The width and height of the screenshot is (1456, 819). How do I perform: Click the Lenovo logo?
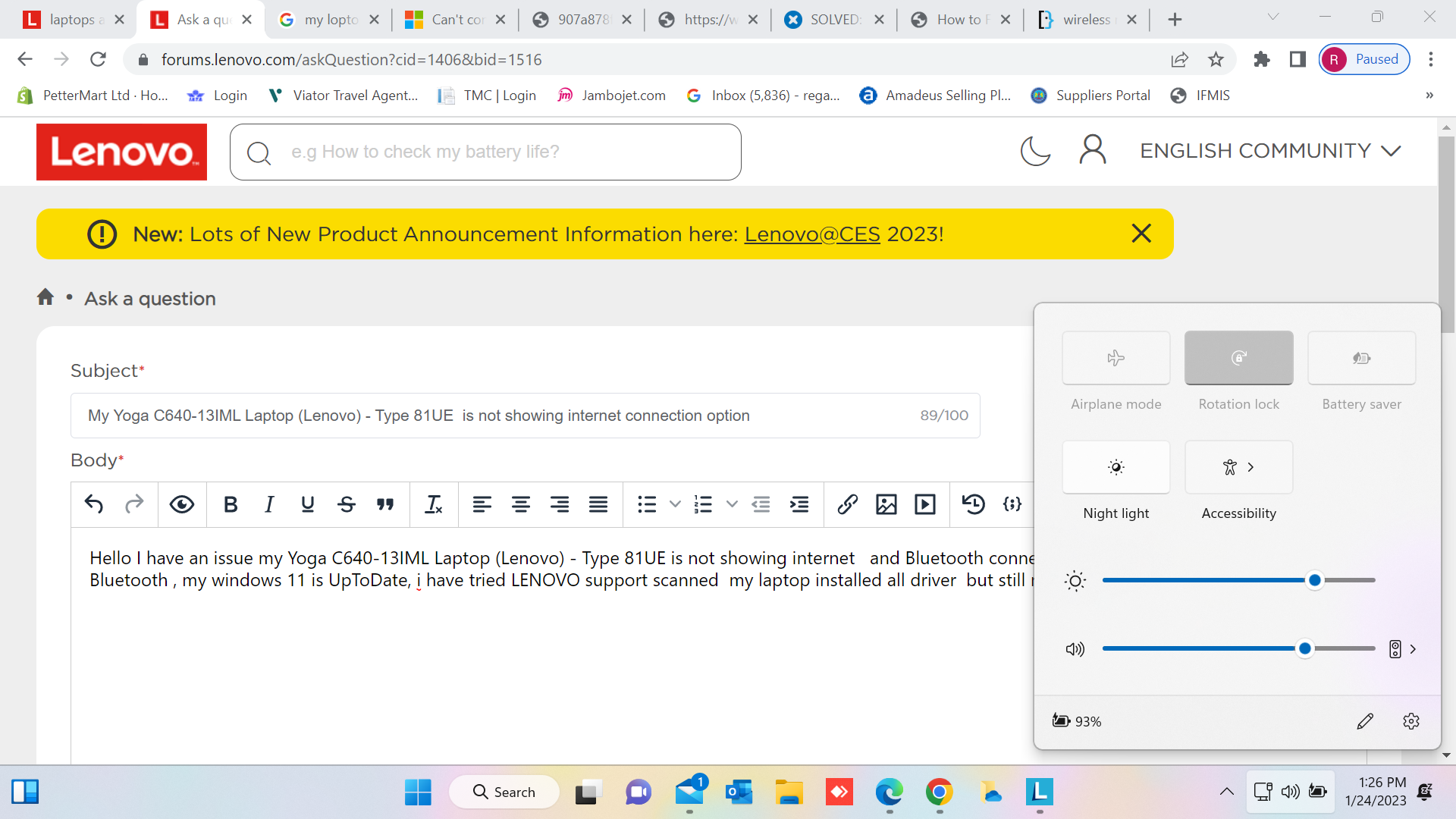[121, 152]
